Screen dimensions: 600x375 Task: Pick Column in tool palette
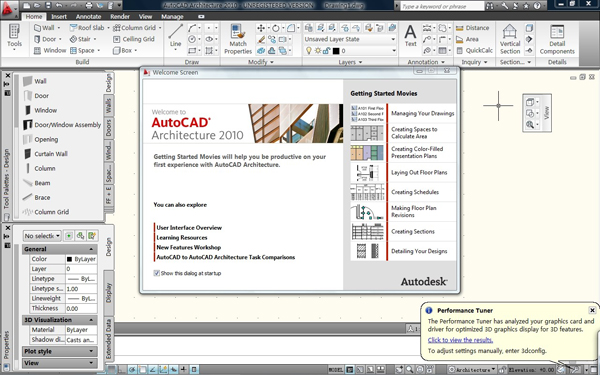[39, 168]
